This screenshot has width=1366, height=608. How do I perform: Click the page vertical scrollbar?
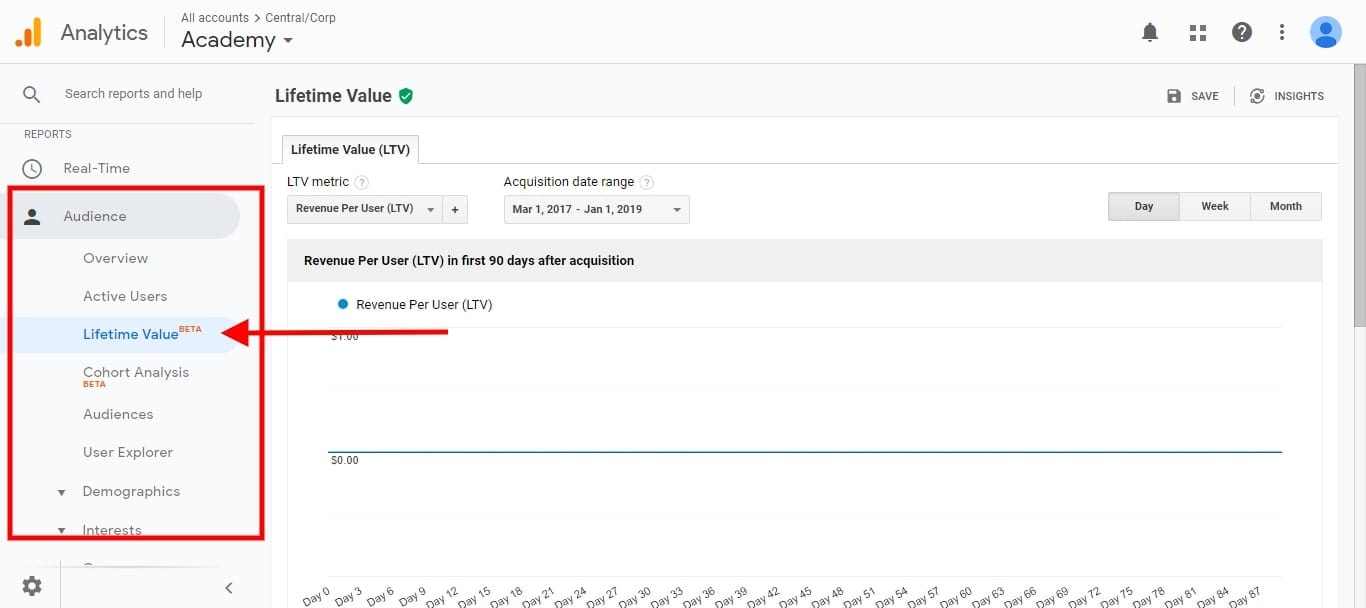point(1358,200)
